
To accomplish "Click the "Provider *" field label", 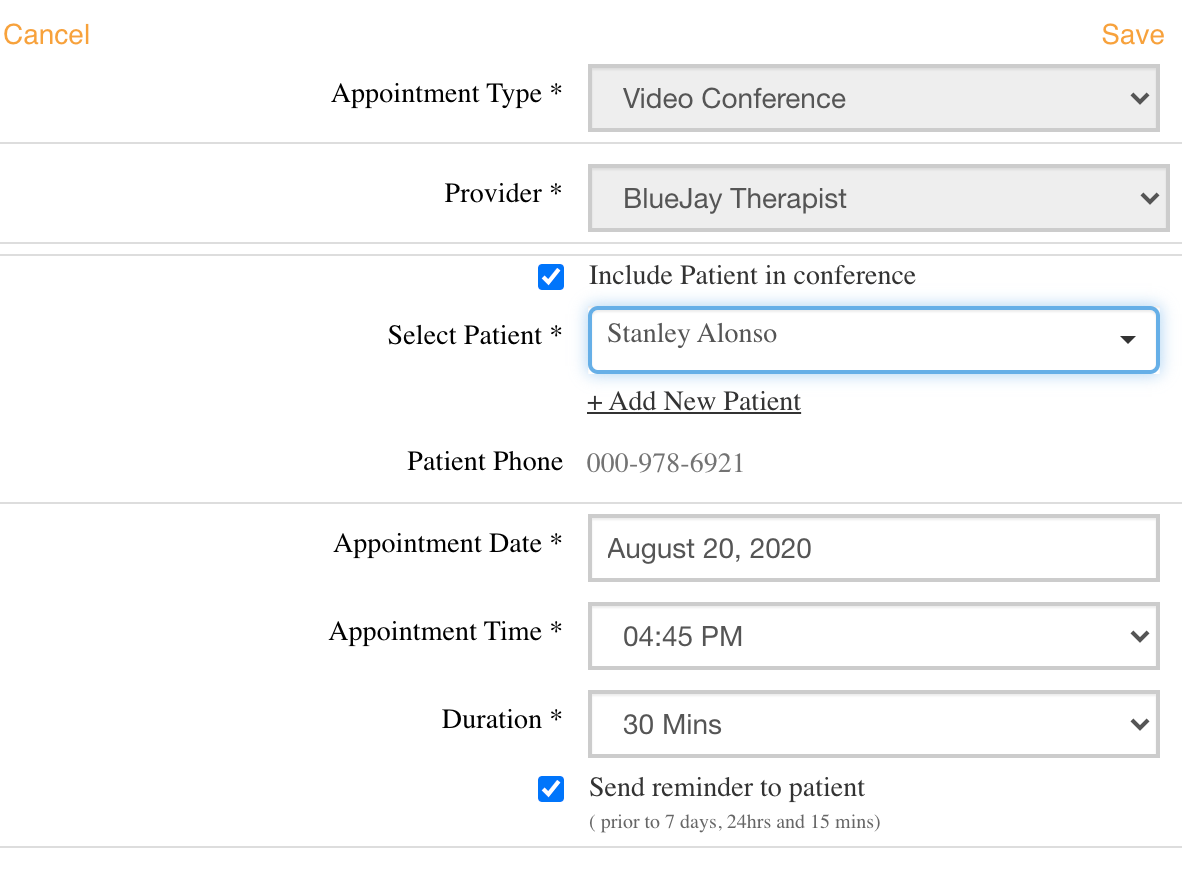I will (x=503, y=193).
